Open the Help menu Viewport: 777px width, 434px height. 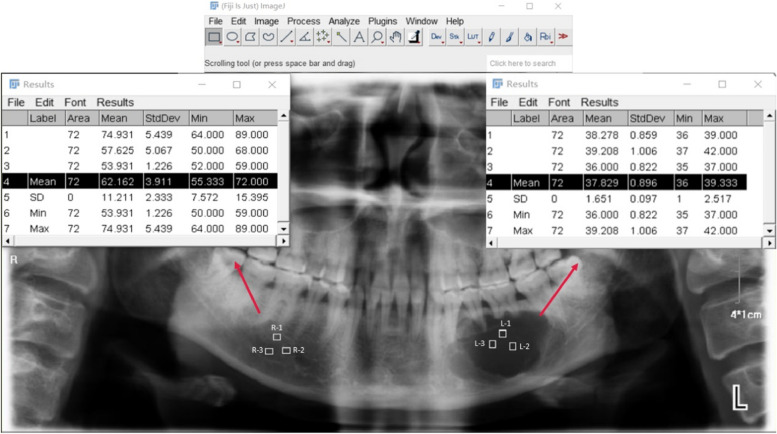pos(454,21)
